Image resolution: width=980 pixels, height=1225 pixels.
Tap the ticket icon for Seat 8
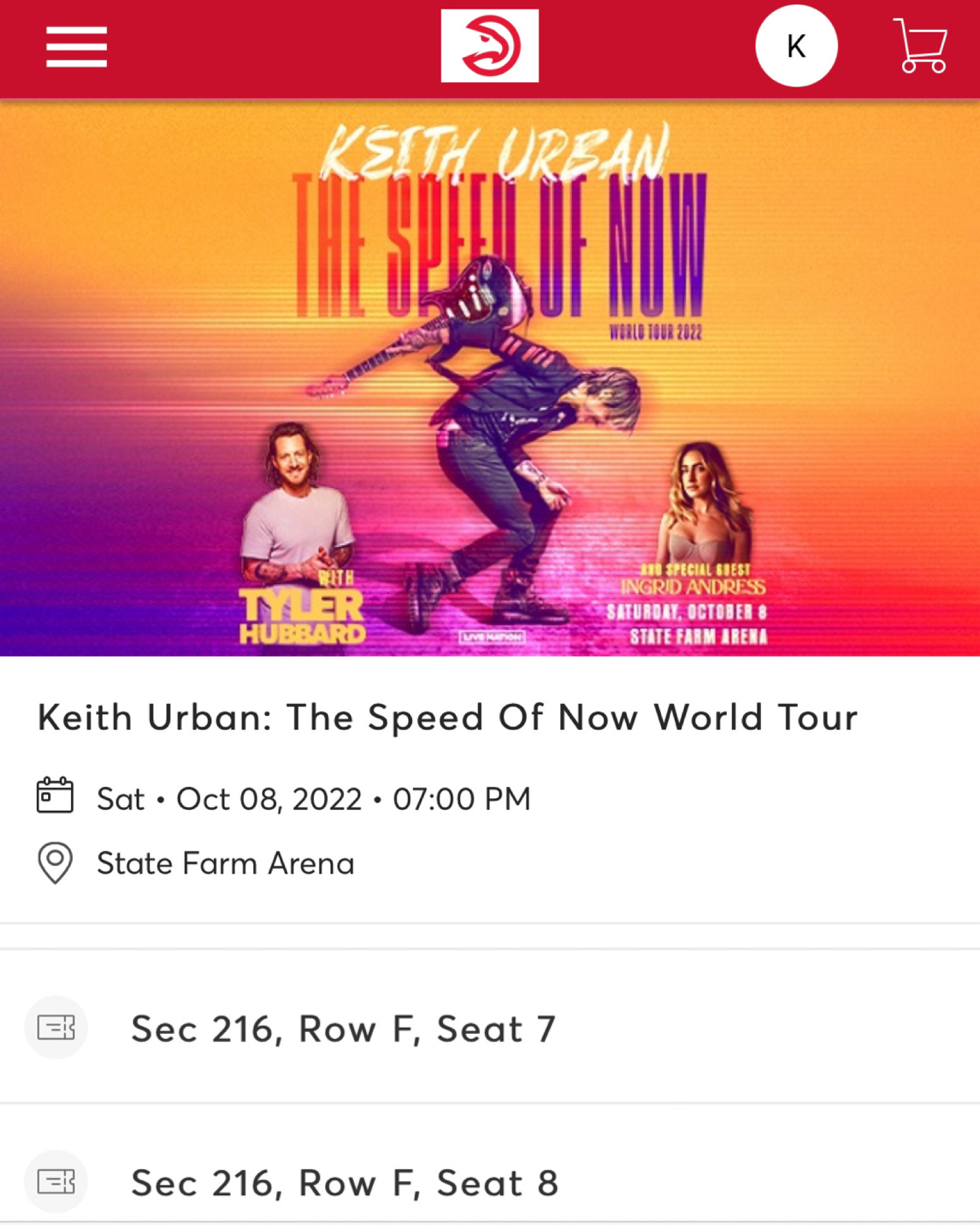[x=56, y=1181]
